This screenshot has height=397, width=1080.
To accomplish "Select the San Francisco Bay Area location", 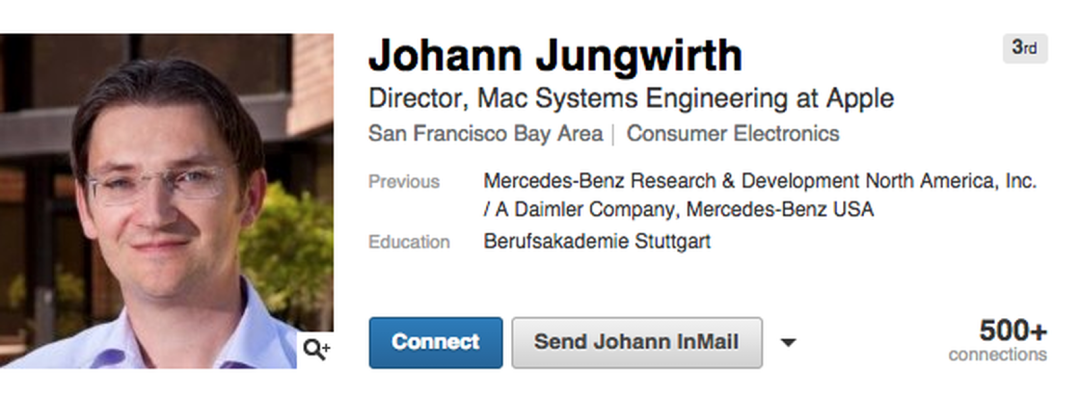I will (x=486, y=134).
